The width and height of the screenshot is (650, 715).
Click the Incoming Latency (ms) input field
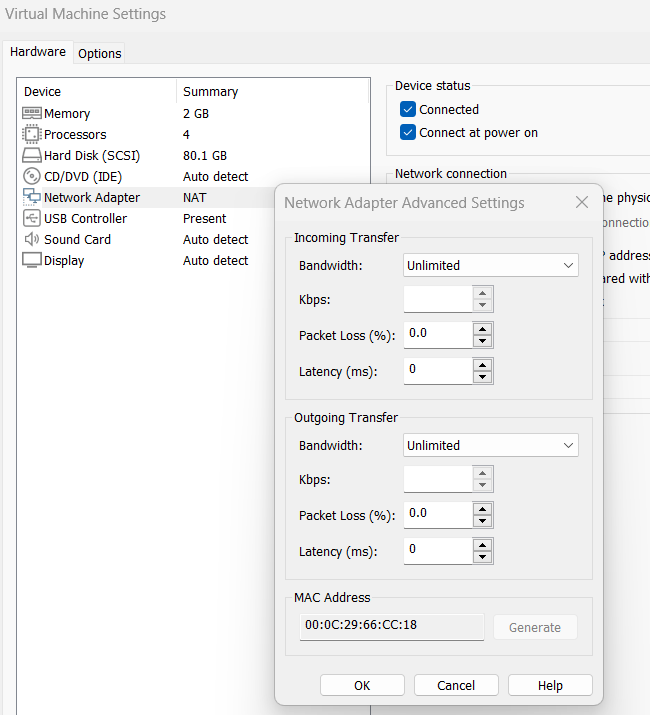point(437,370)
